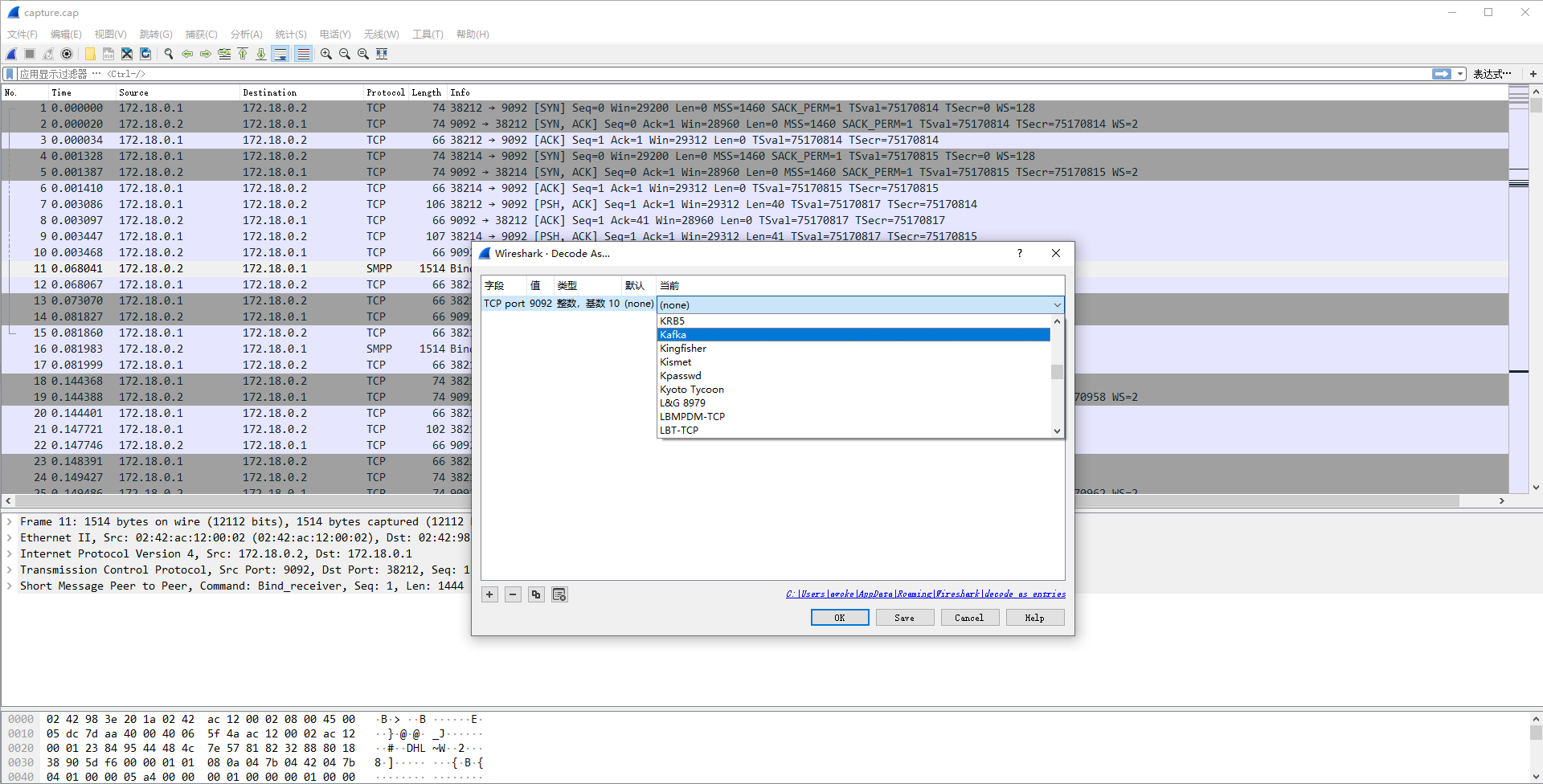Open capture options gear icon
Image resolution: width=1543 pixels, height=784 pixels.
[x=67, y=54]
